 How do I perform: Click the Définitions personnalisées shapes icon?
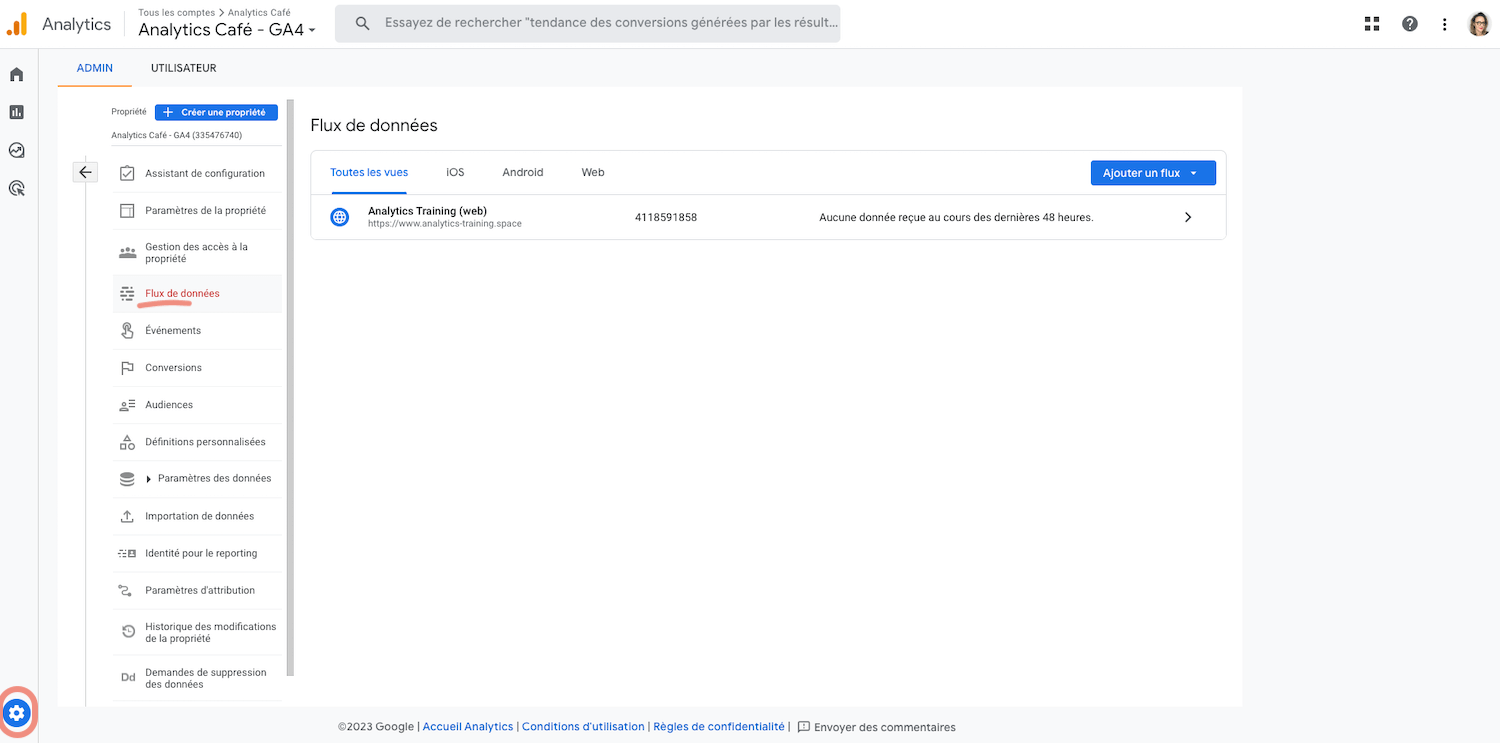127,442
